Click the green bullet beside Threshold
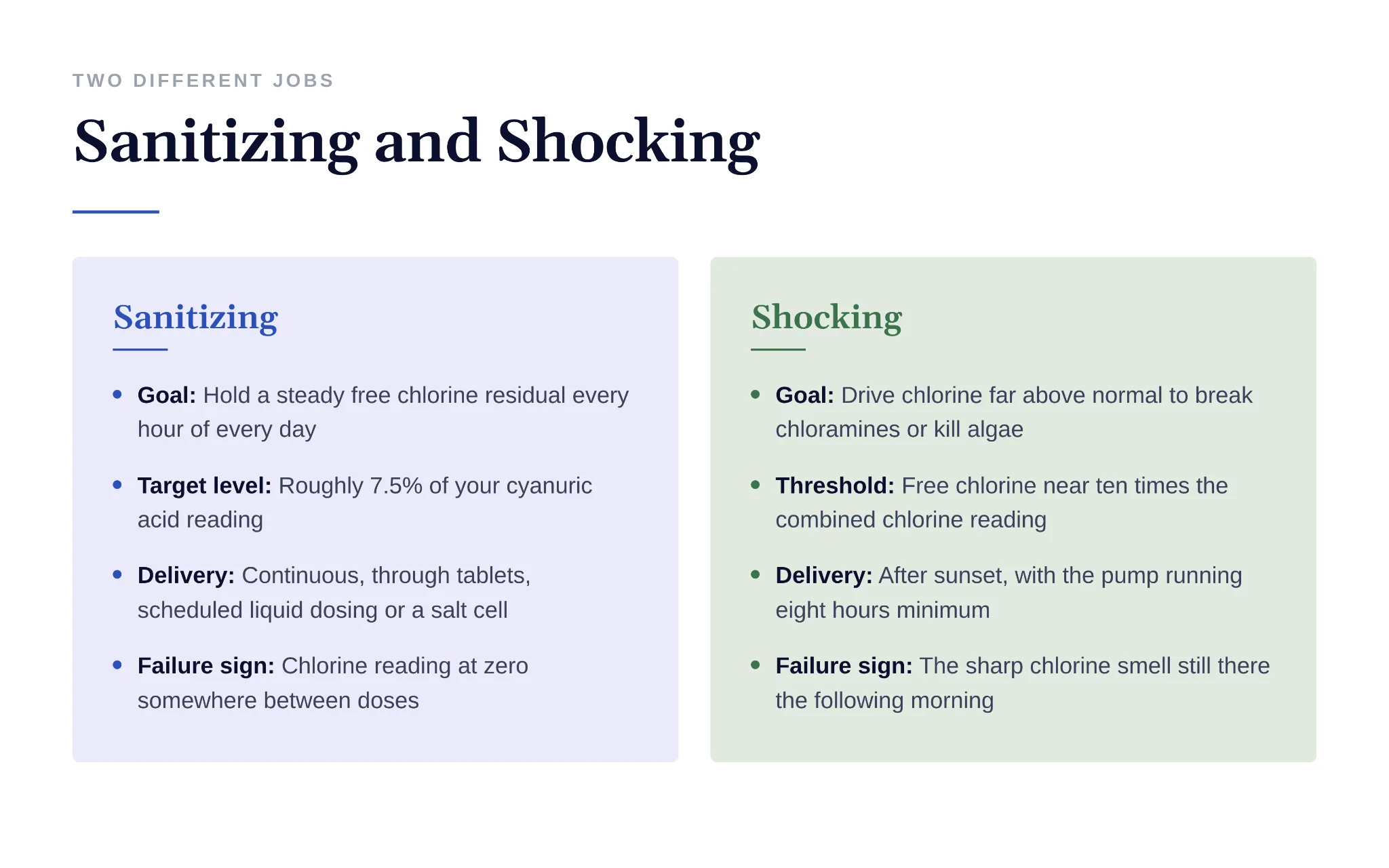Screen dimensions: 1389x868 click(x=756, y=484)
